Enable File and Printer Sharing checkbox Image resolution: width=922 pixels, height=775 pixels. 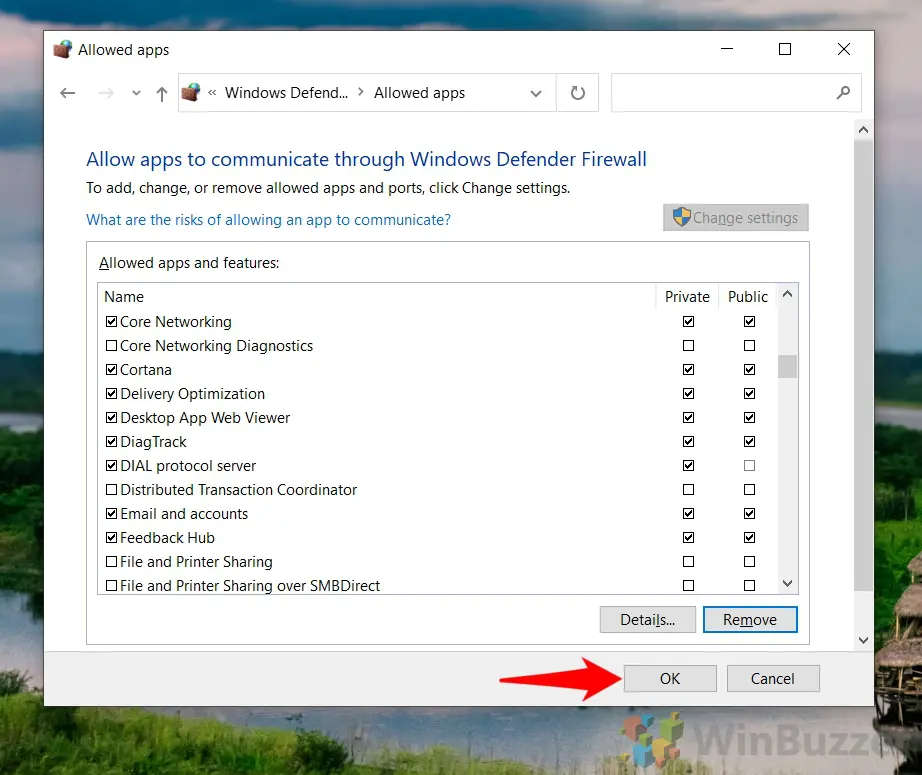(111, 562)
